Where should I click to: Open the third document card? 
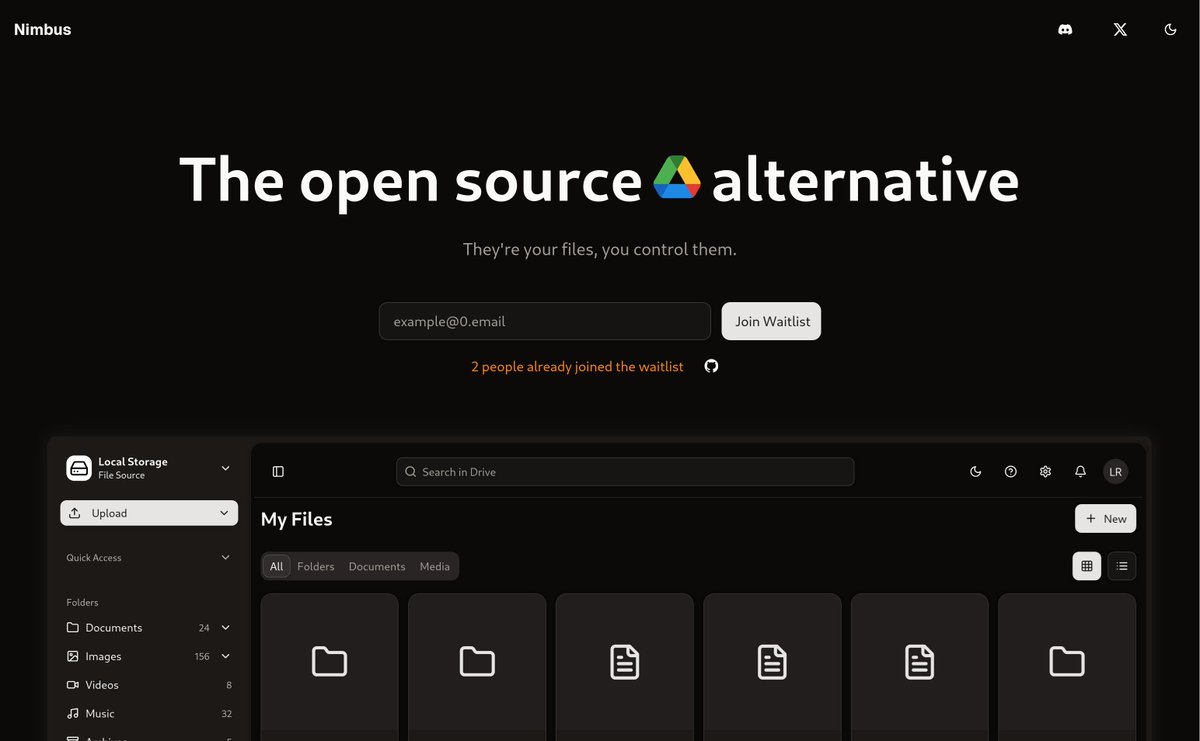tap(920, 667)
